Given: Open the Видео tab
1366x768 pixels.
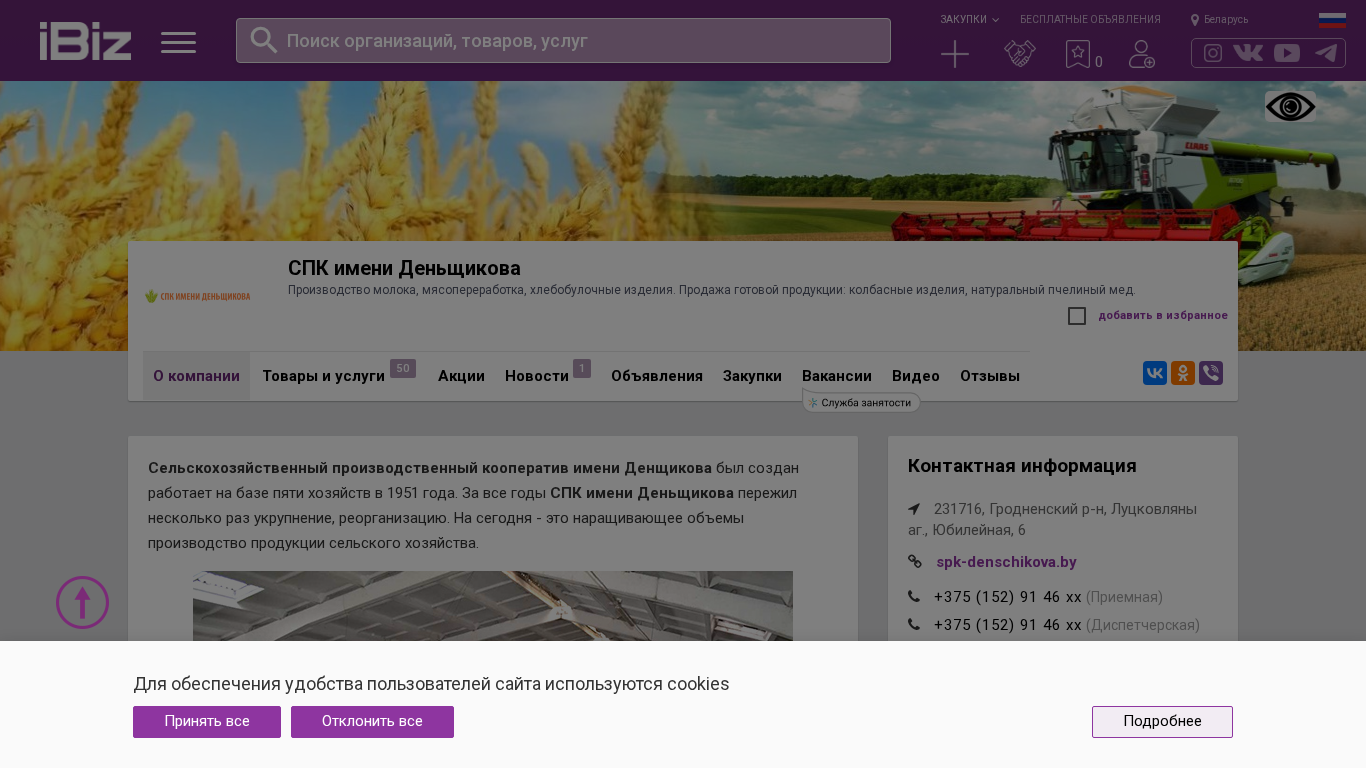Looking at the screenshot, I should [916, 376].
